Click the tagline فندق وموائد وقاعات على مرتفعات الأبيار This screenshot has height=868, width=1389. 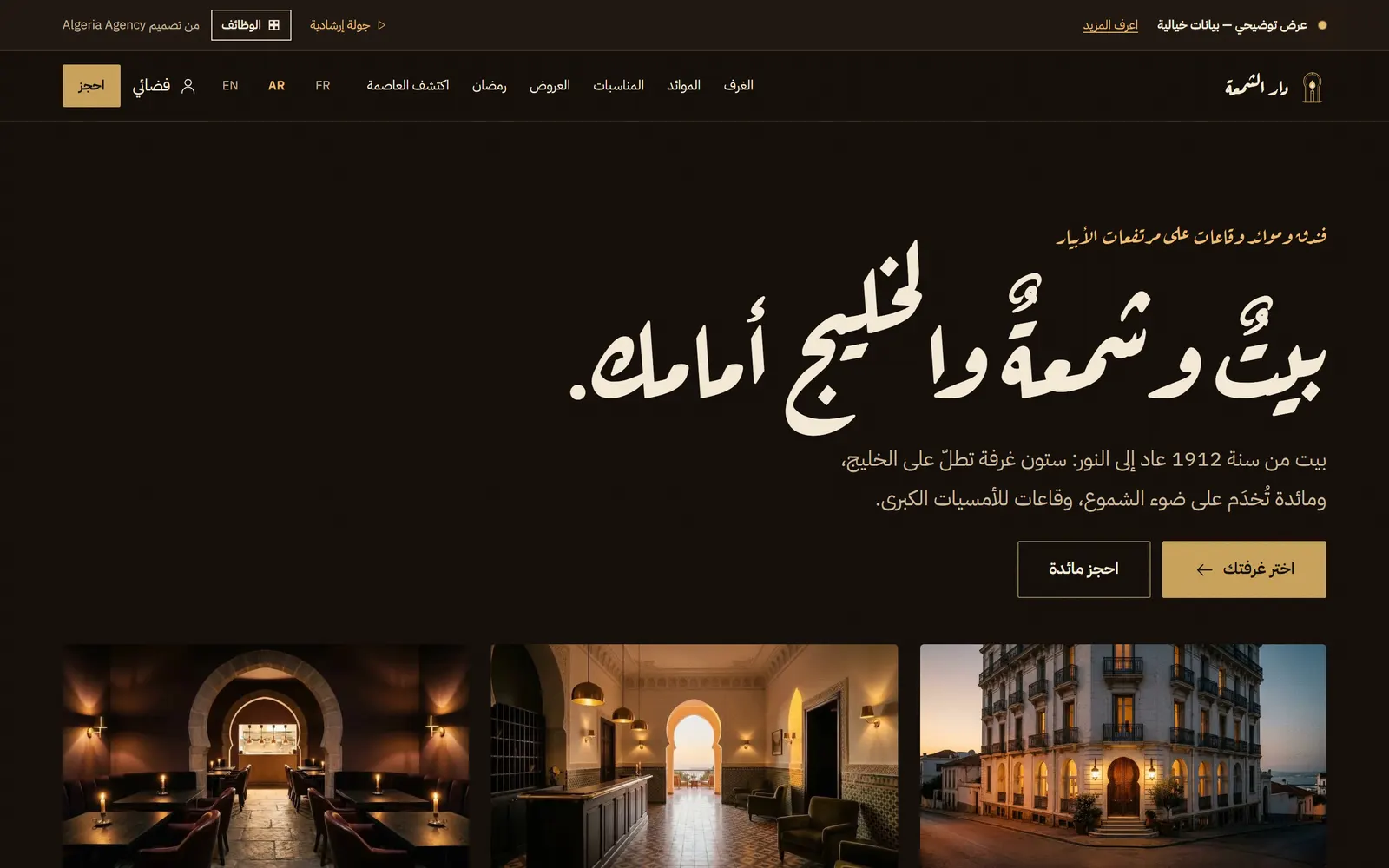point(1191,236)
